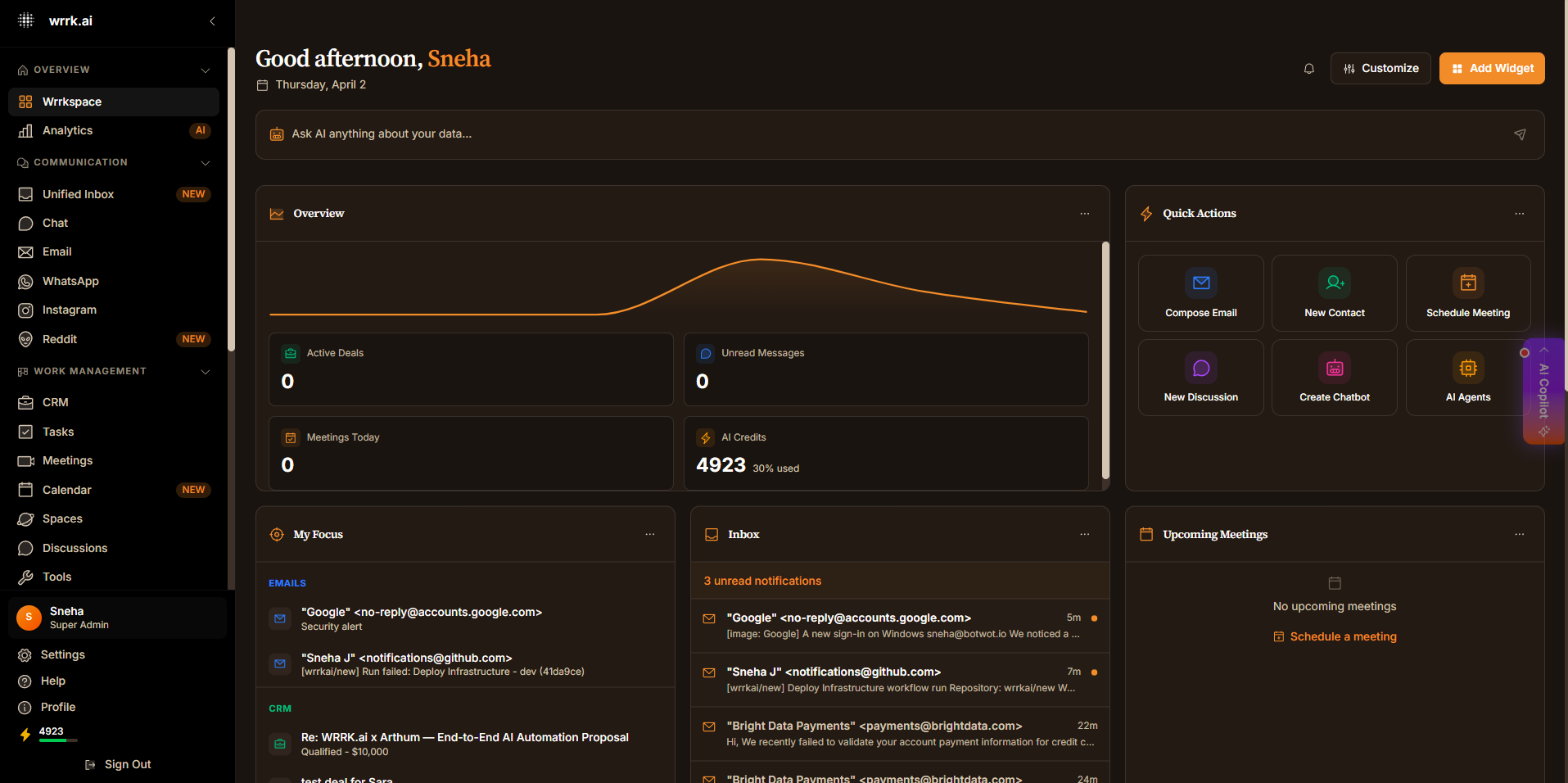Open the New Contact quick action
1568x783 pixels.
[x=1334, y=293]
